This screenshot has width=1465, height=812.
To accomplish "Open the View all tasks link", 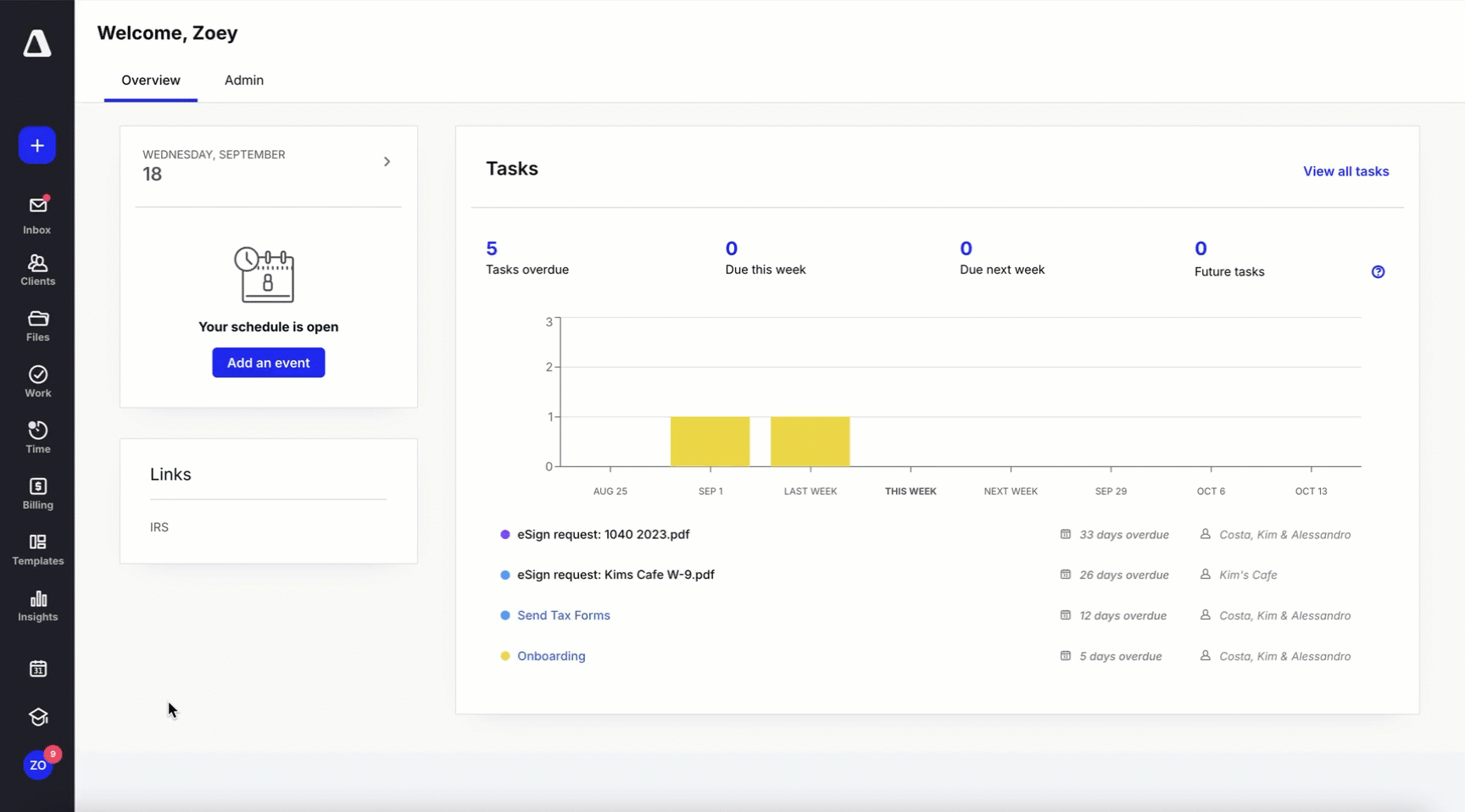I will (x=1345, y=171).
